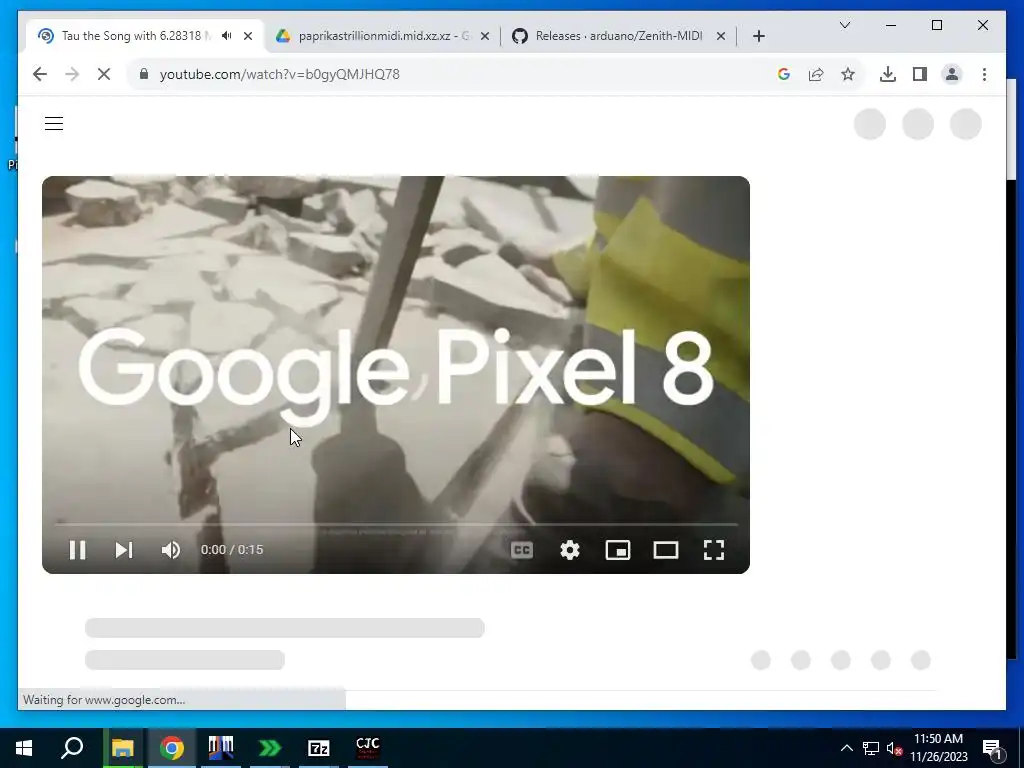Open Chrome downloads
This screenshot has width=1024, height=768.
(888, 74)
